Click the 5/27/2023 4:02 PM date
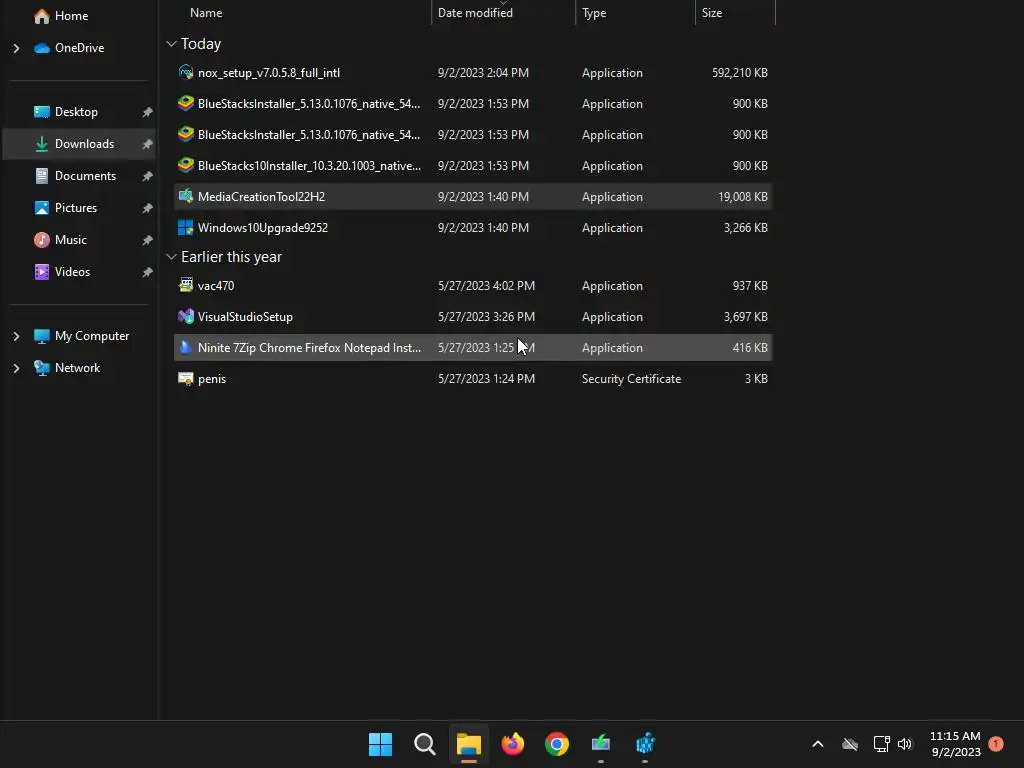The image size is (1024, 768). [486, 285]
